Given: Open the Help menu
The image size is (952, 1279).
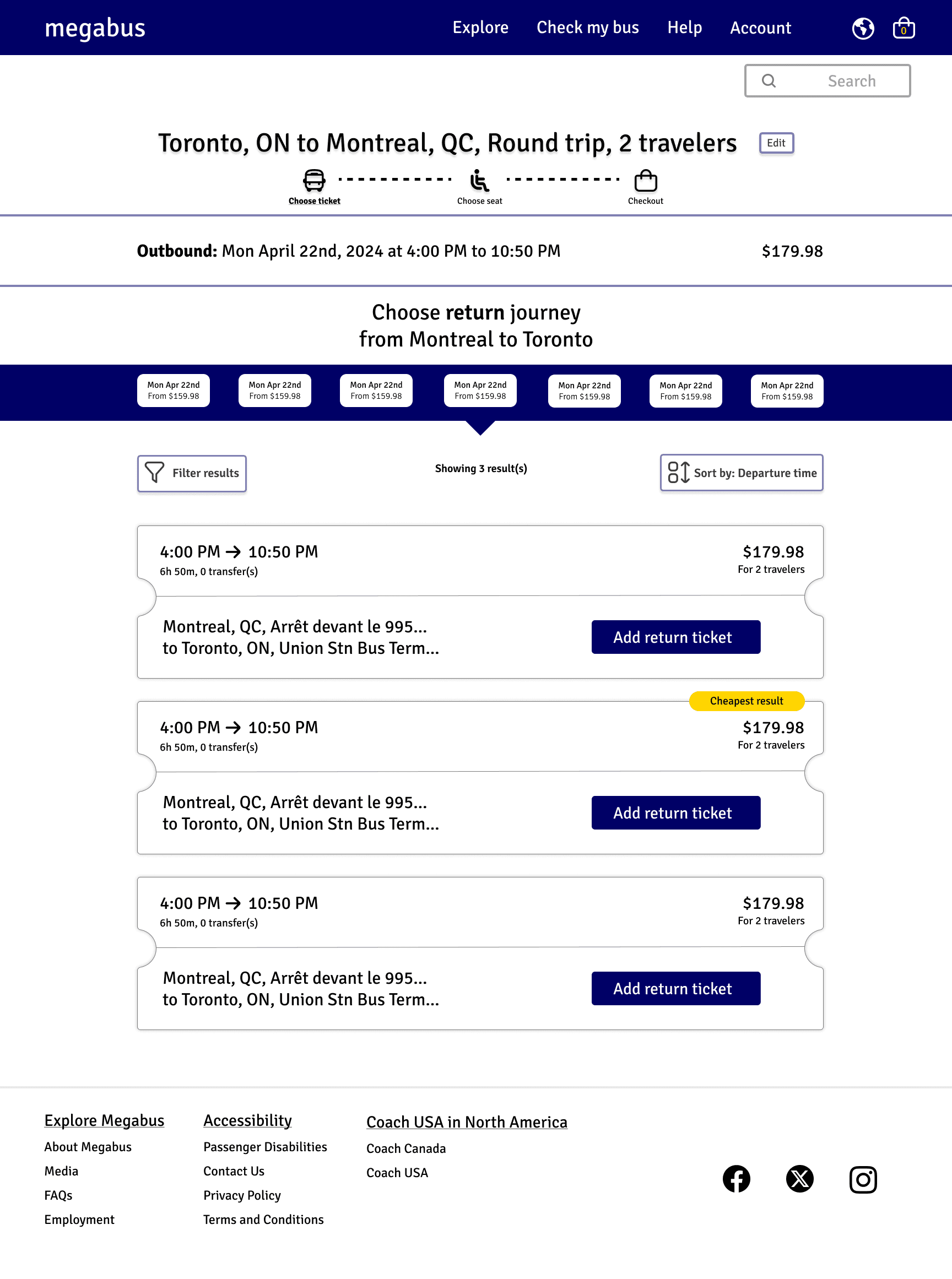Looking at the screenshot, I should [x=684, y=28].
